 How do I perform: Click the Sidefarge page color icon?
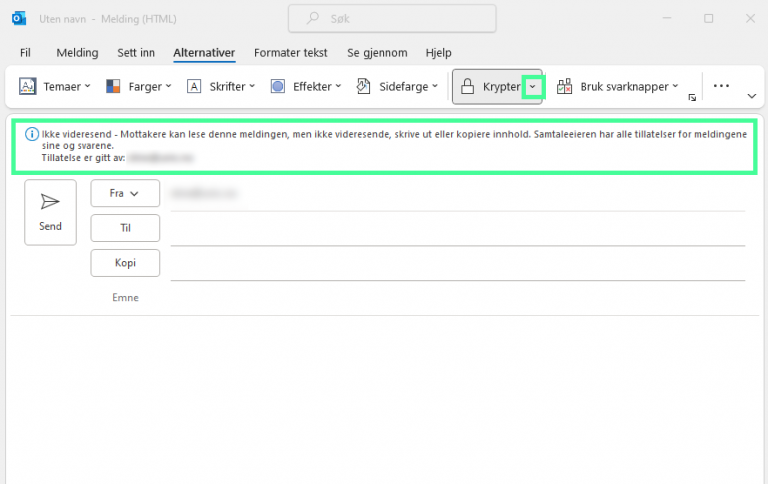coord(365,87)
